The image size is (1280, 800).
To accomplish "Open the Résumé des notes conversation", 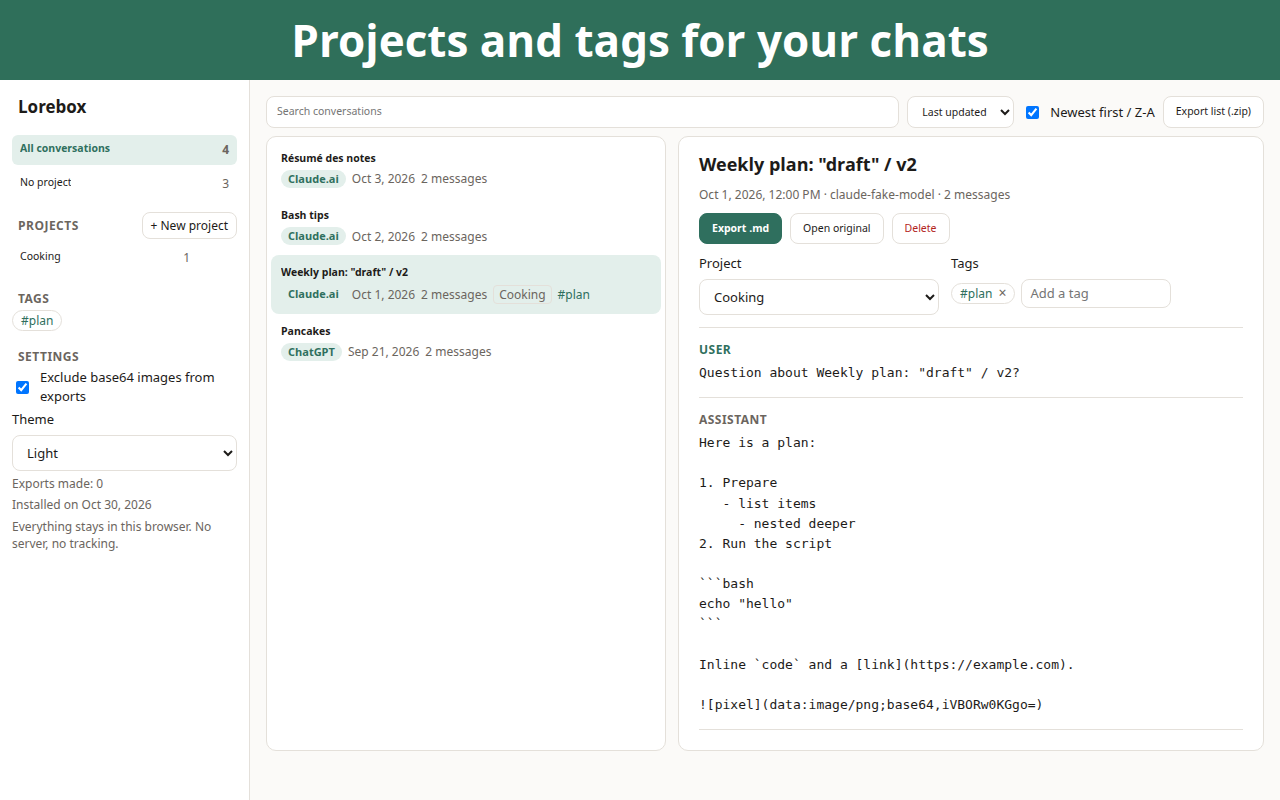I will 466,169.
